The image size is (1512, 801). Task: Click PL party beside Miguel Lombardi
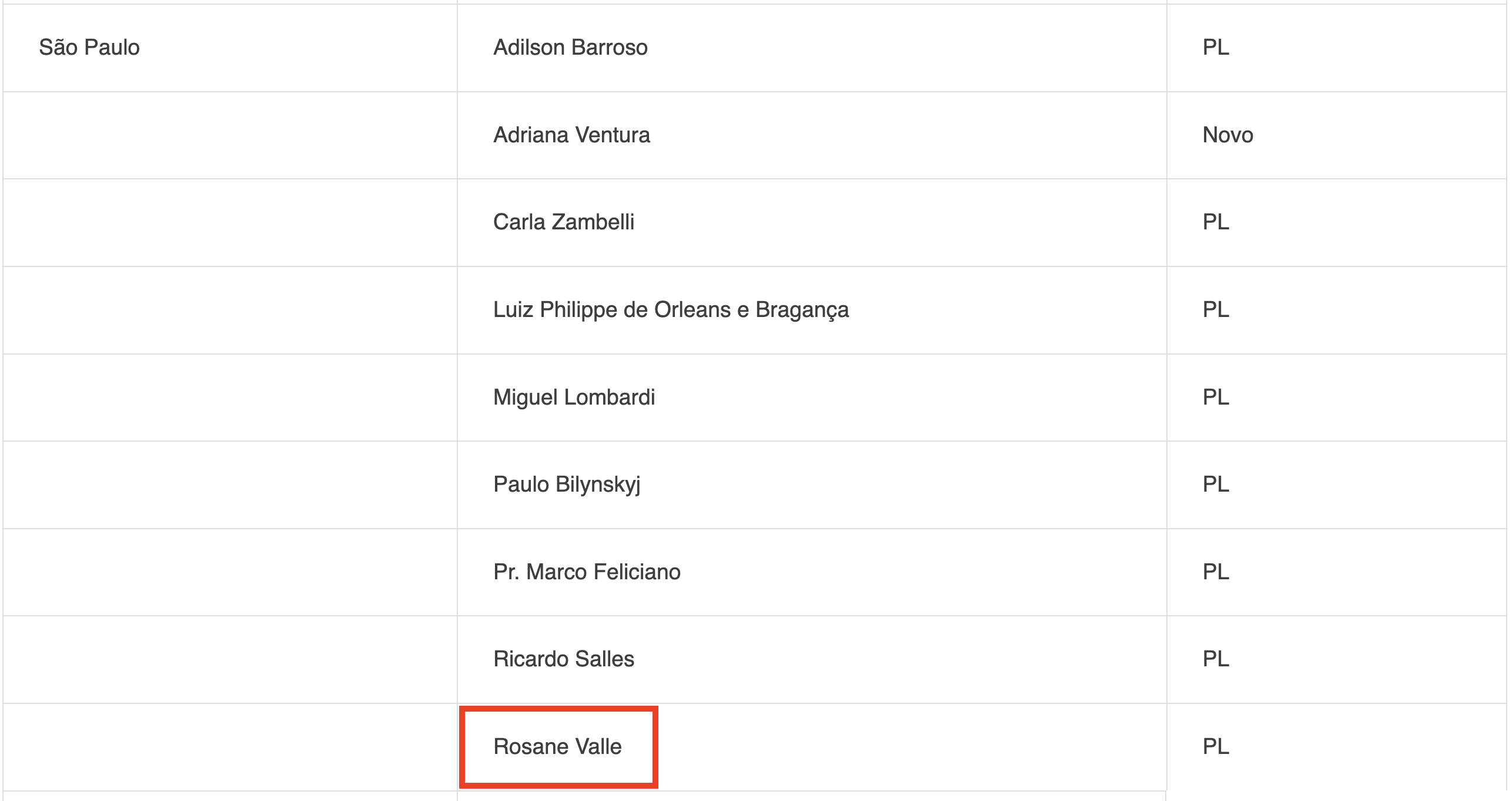(x=1216, y=397)
